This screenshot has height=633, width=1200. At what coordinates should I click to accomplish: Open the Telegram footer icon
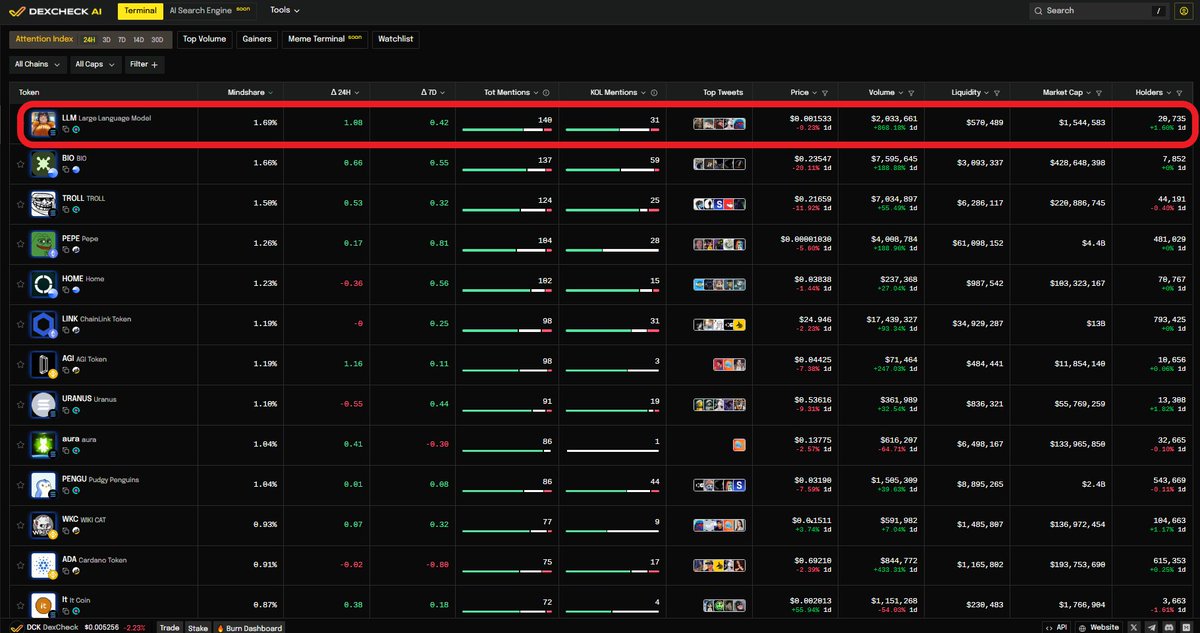tap(1153, 627)
